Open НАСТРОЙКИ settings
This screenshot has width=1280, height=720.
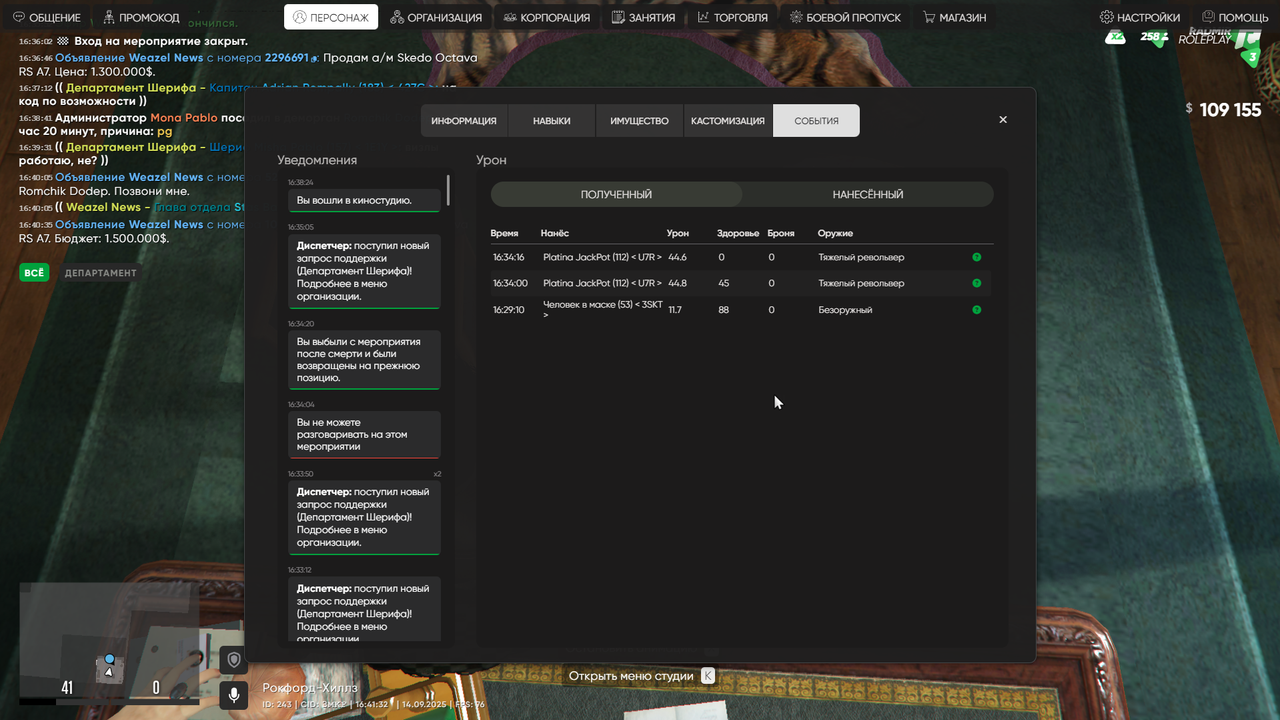point(1139,17)
